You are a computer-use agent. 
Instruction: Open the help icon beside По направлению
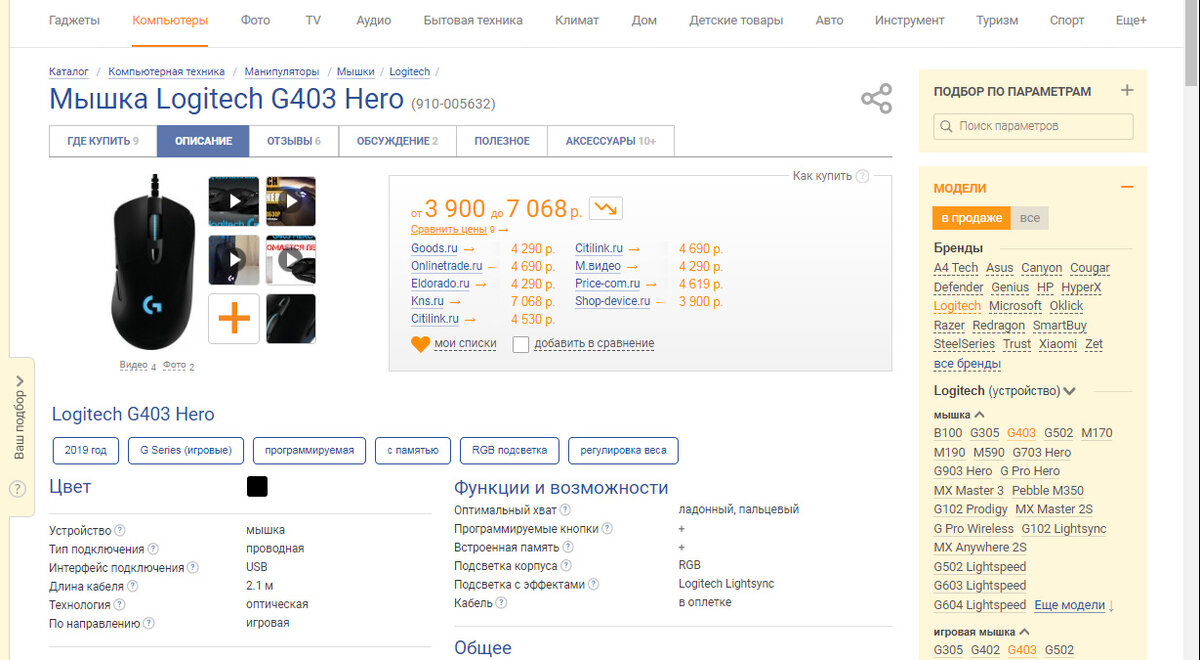coord(149,623)
